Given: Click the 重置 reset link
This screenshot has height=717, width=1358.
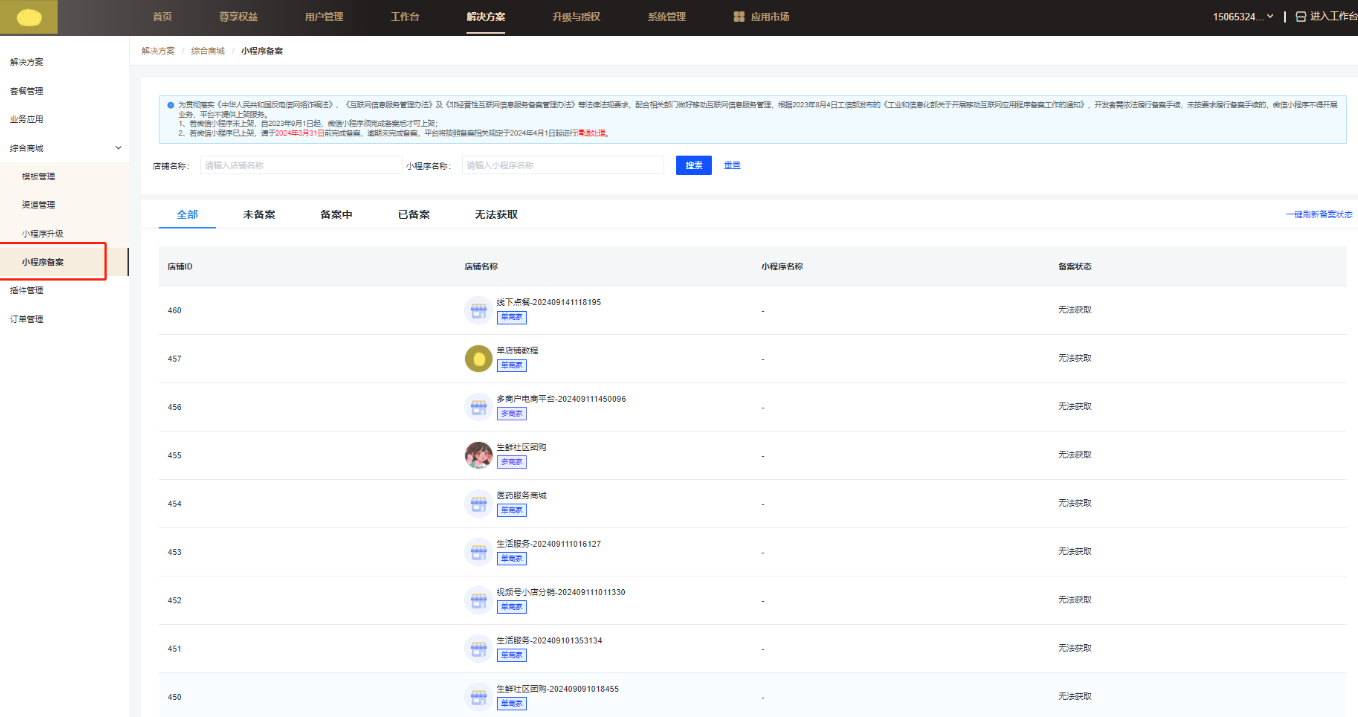Looking at the screenshot, I should [732, 165].
